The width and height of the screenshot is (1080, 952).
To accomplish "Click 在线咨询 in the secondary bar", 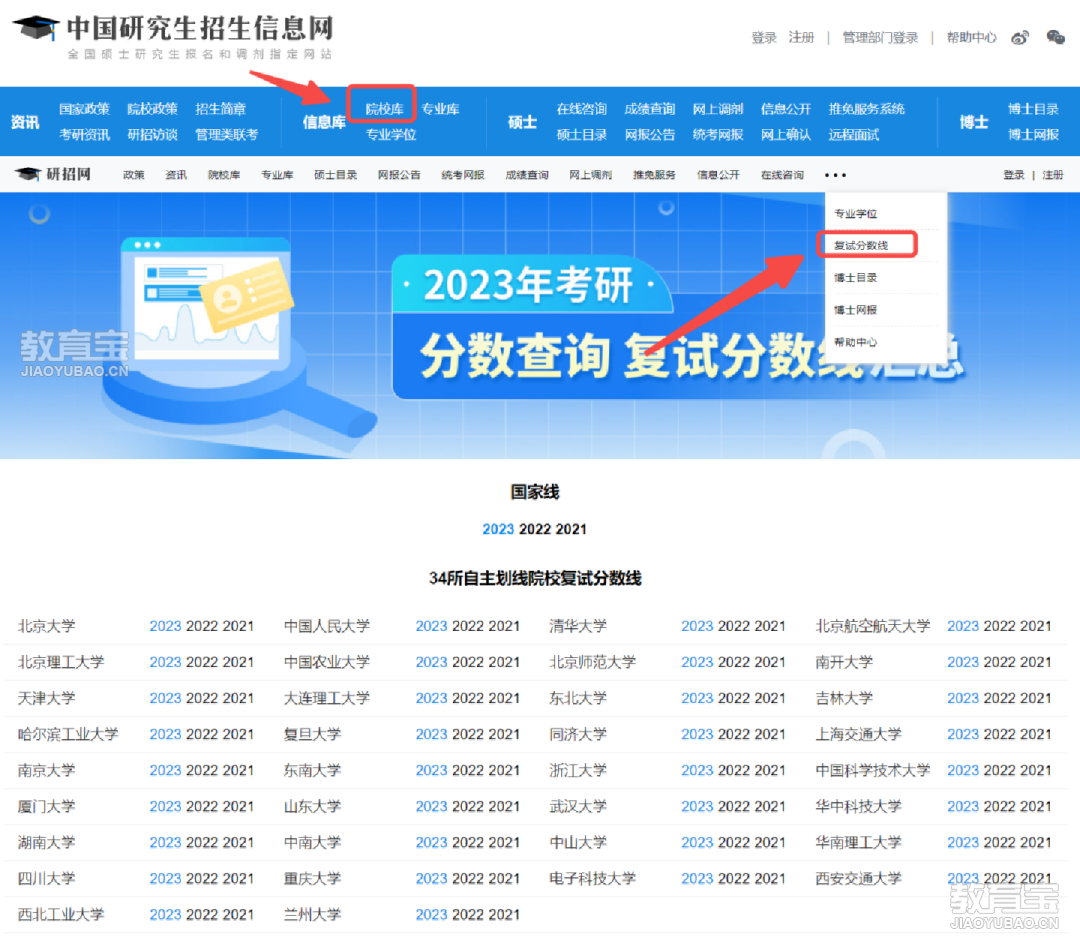I will click(782, 175).
